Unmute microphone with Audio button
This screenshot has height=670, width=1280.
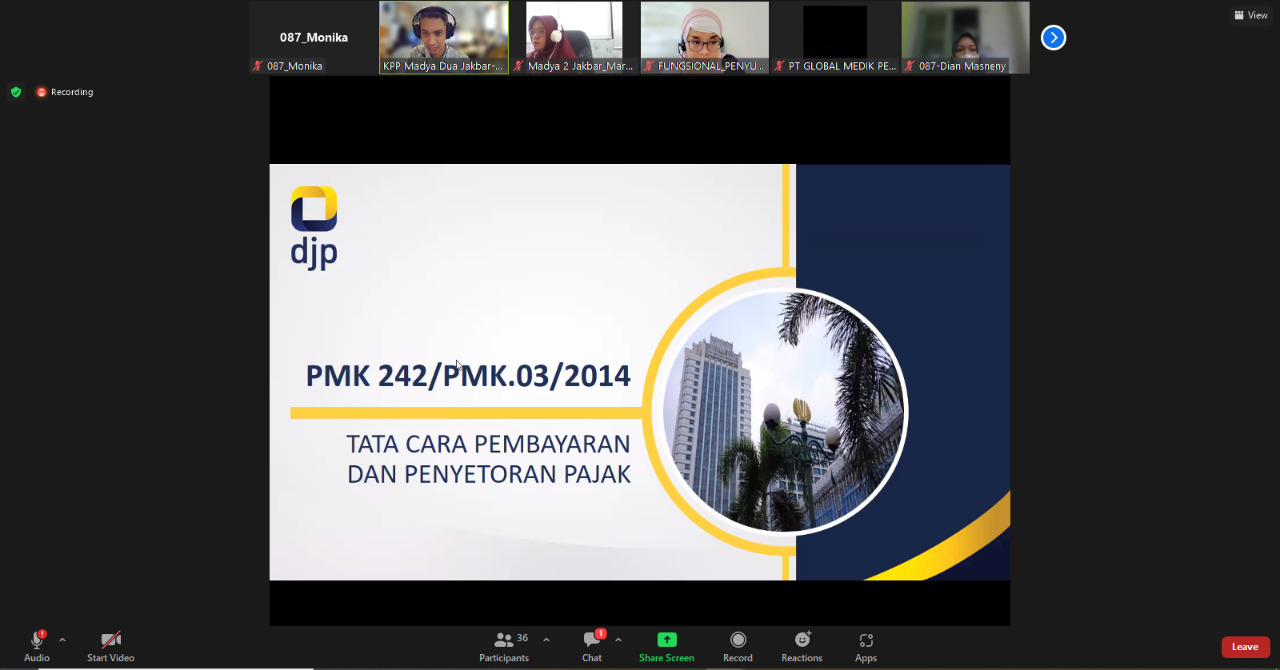coord(36,646)
